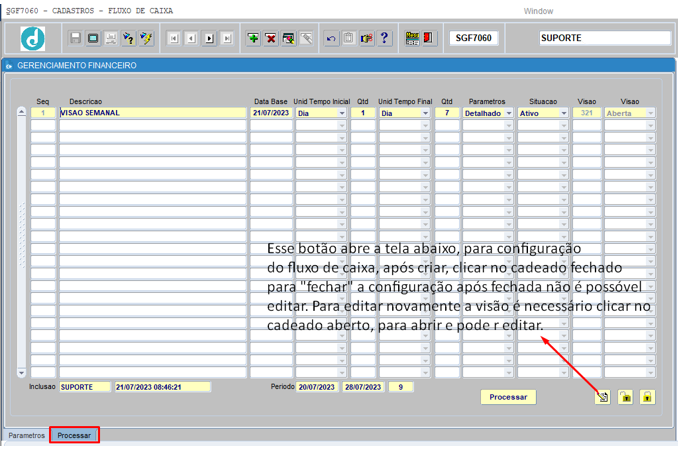The height and width of the screenshot is (449, 678).
Task: Click the SUPORTE user field in toolbar
Action: (x=604, y=38)
